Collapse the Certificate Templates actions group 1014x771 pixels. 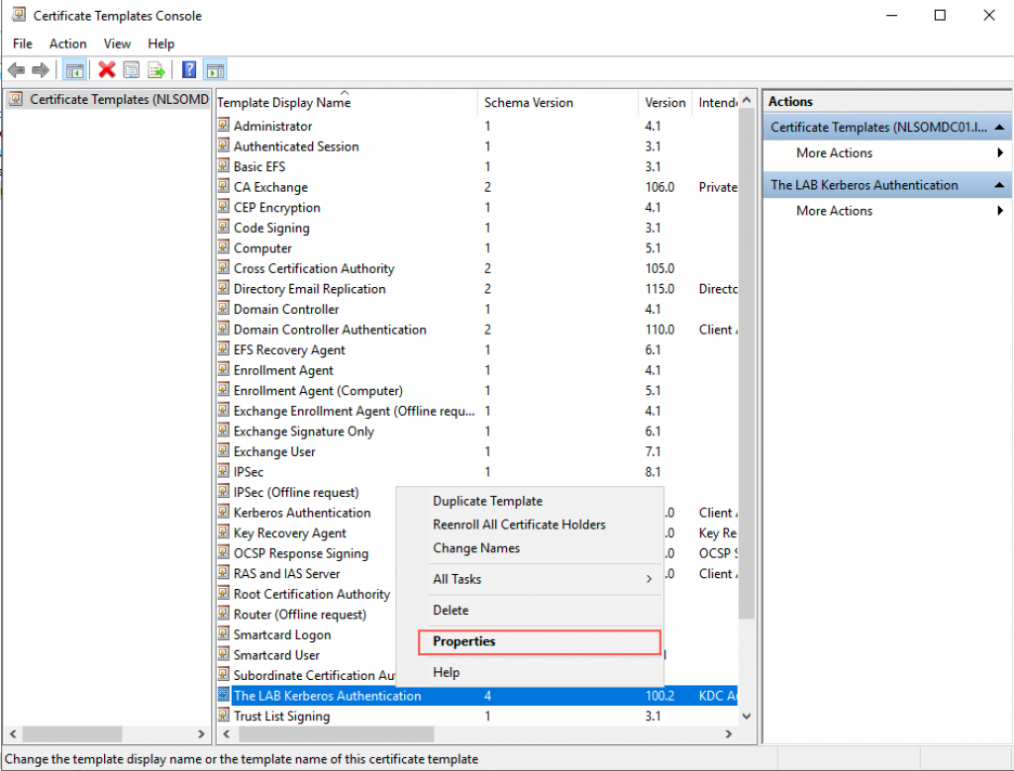(x=1000, y=126)
